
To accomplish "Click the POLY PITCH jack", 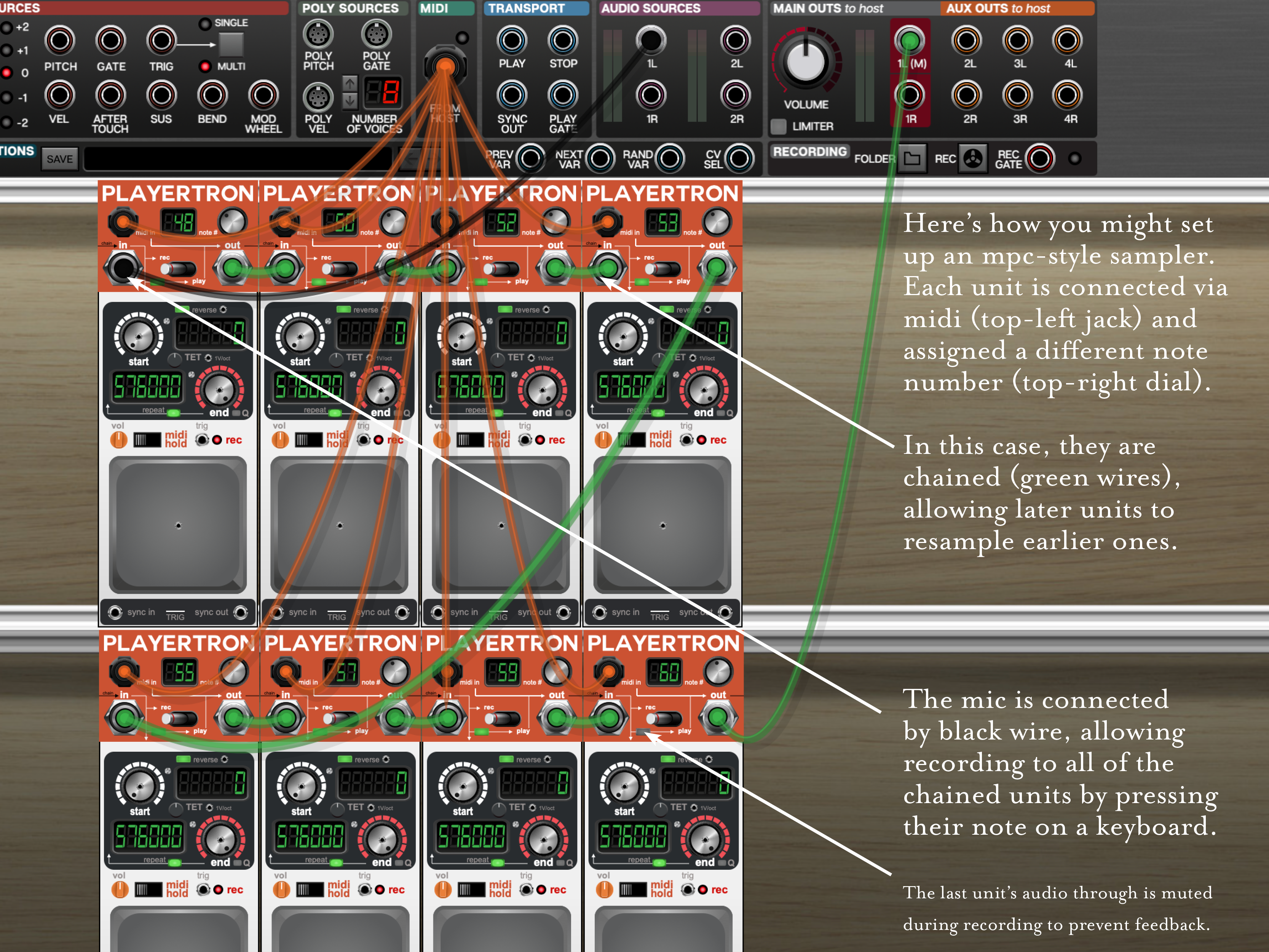I will [318, 35].
